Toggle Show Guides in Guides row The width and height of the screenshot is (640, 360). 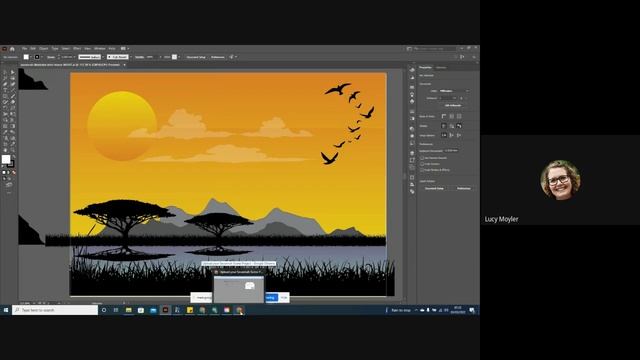pos(444,126)
